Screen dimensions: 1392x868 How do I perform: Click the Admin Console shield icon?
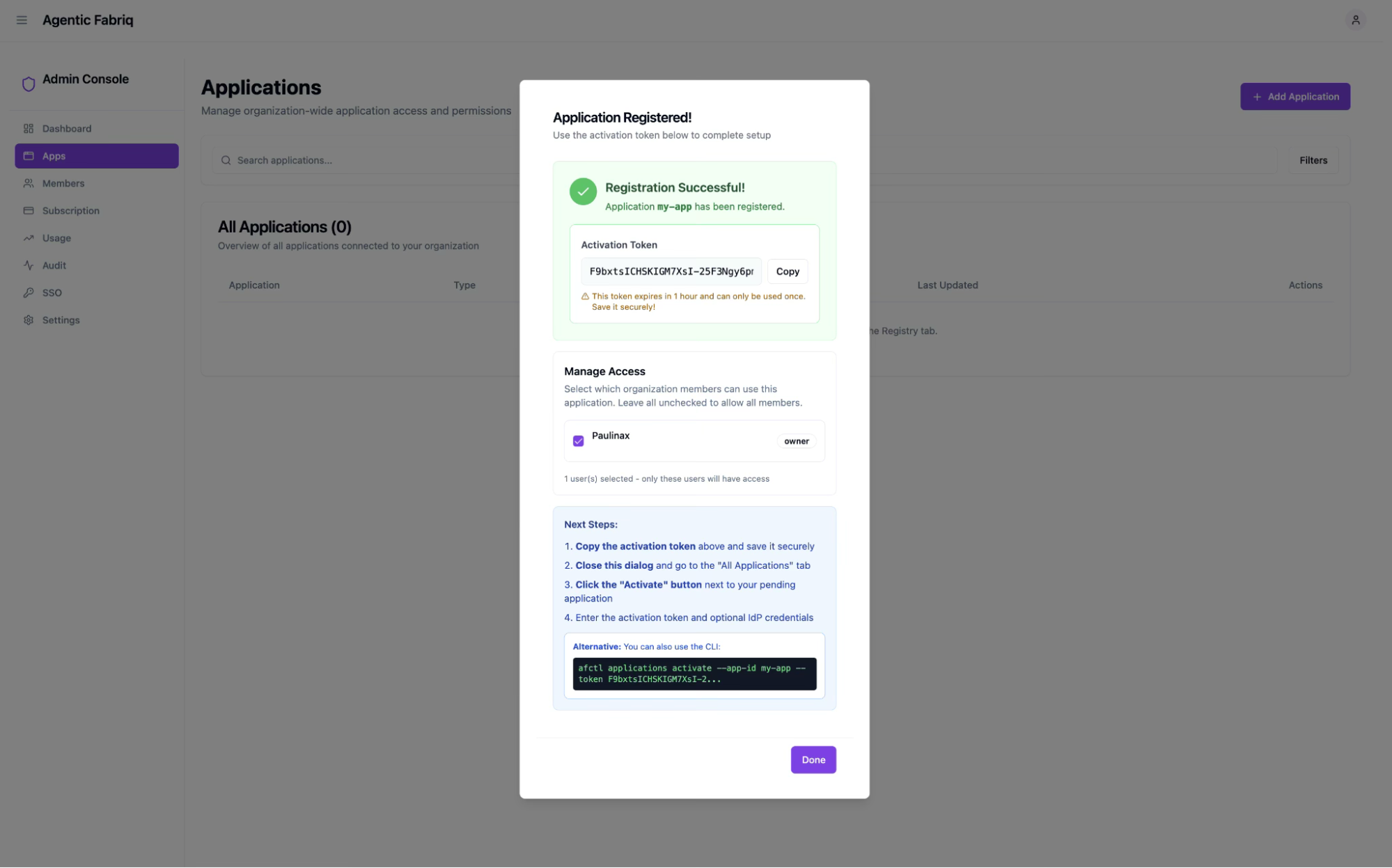click(29, 84)
